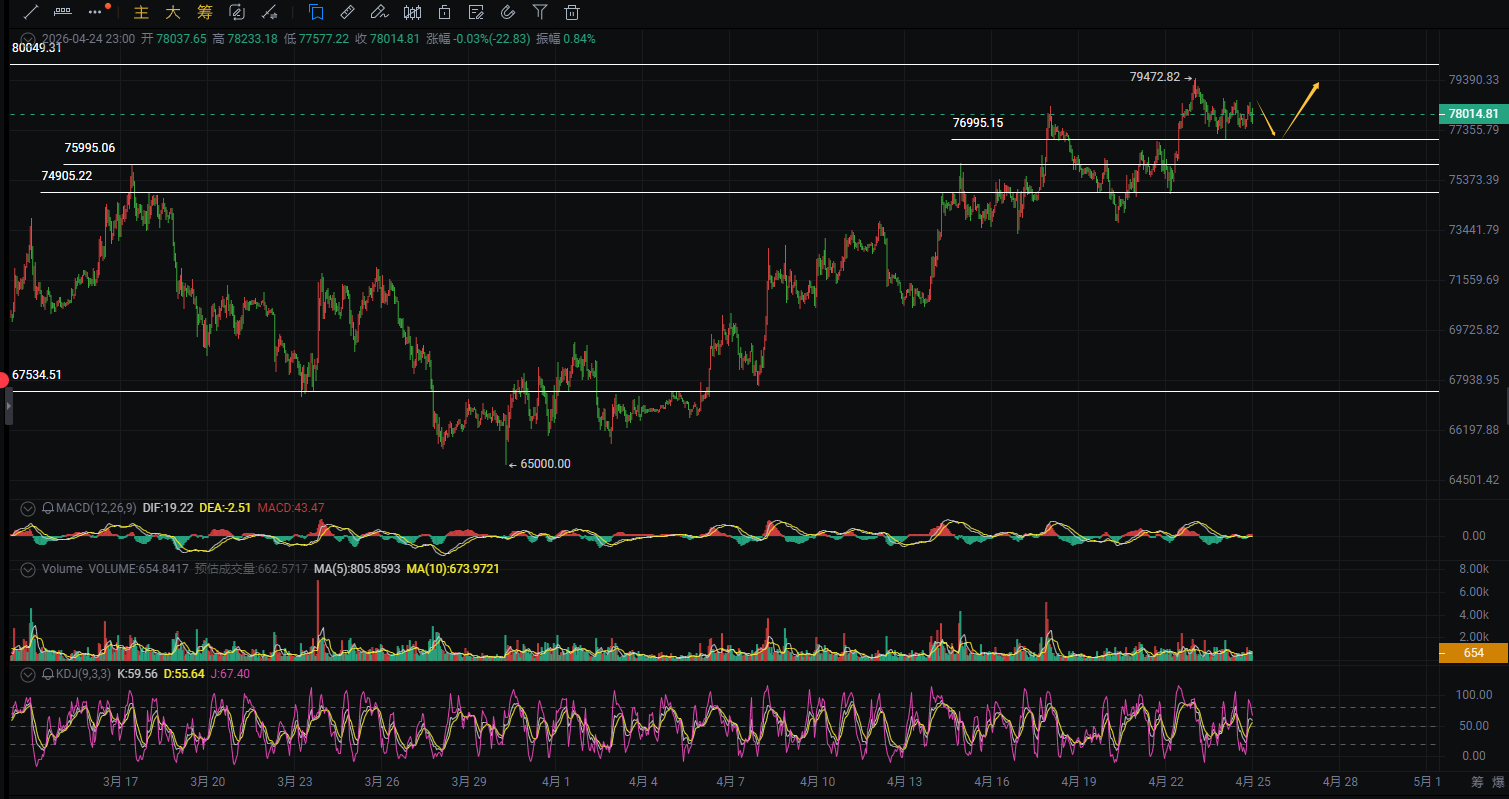Click the 筹 button at bottom right
This screenshot has height=799, width=1509.
[x=1477, y=781]
